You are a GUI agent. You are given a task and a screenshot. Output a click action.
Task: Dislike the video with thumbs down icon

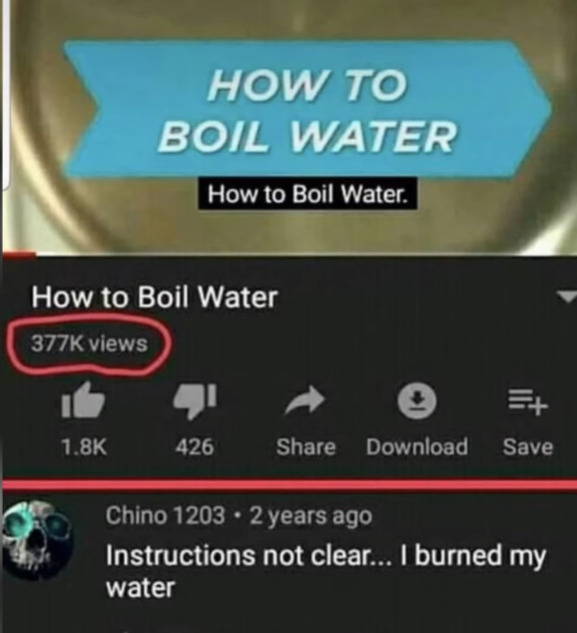(195, 400)
